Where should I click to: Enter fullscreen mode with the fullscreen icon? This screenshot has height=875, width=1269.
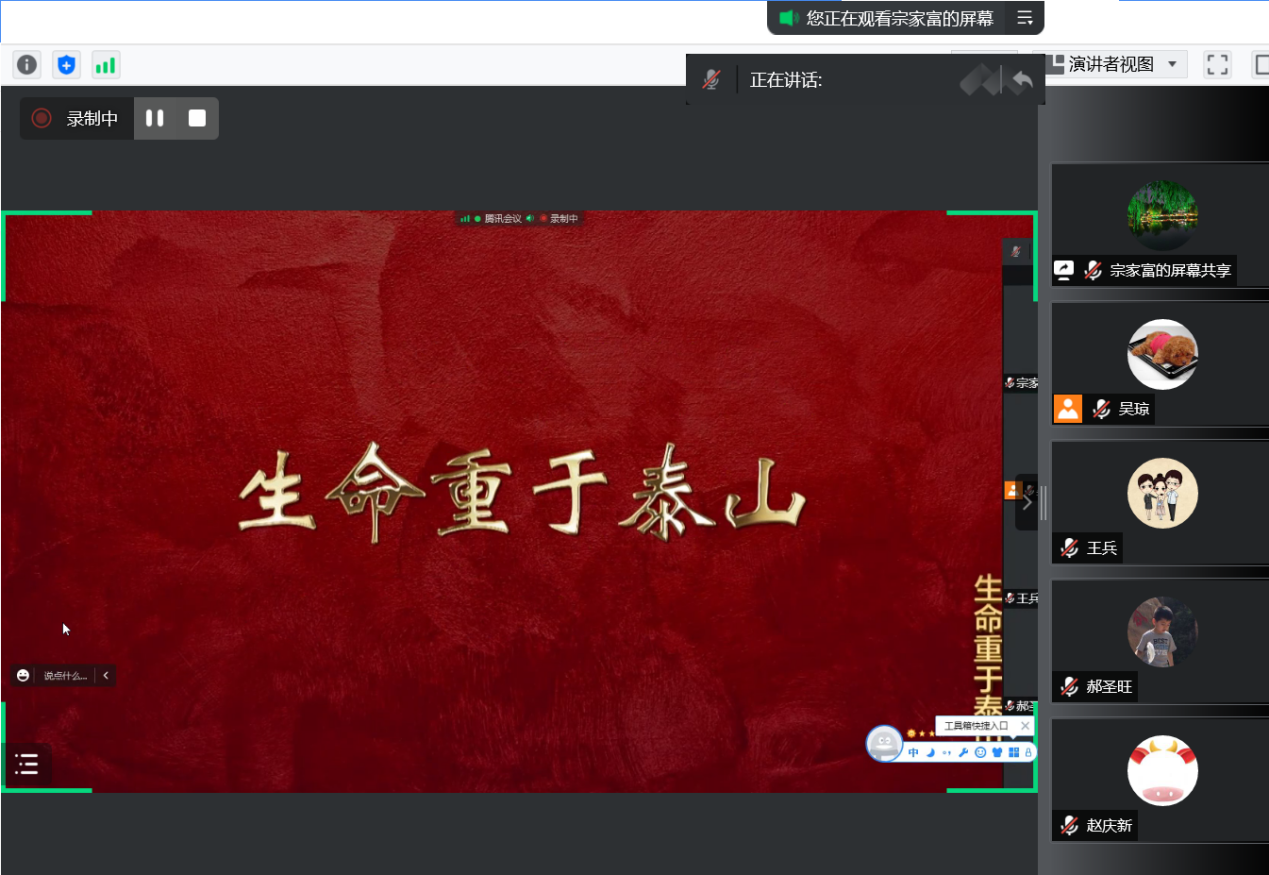[x=1217, y=65]
